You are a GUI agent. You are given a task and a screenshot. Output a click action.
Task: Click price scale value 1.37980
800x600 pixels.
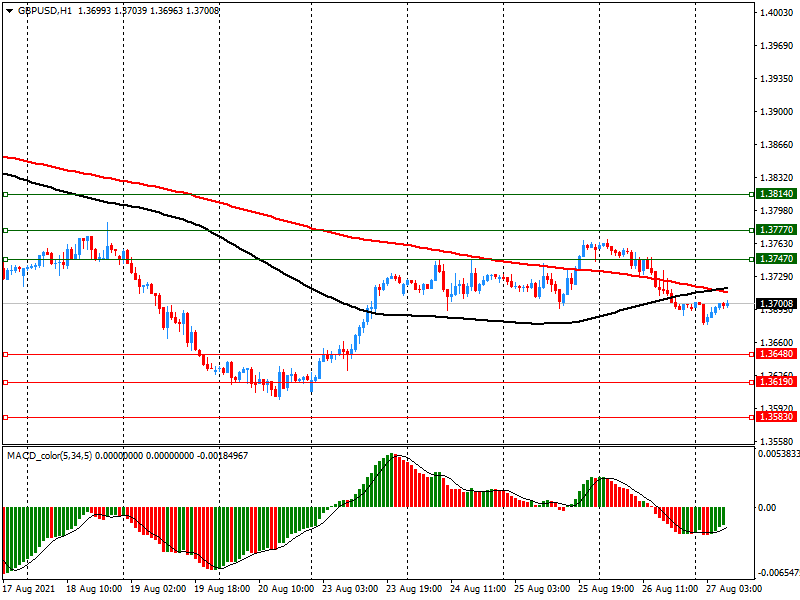[777, 211]
